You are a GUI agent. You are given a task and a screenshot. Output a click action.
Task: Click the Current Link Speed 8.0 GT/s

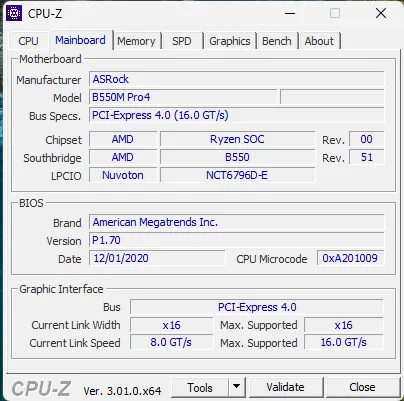click(x=171, y=342)
